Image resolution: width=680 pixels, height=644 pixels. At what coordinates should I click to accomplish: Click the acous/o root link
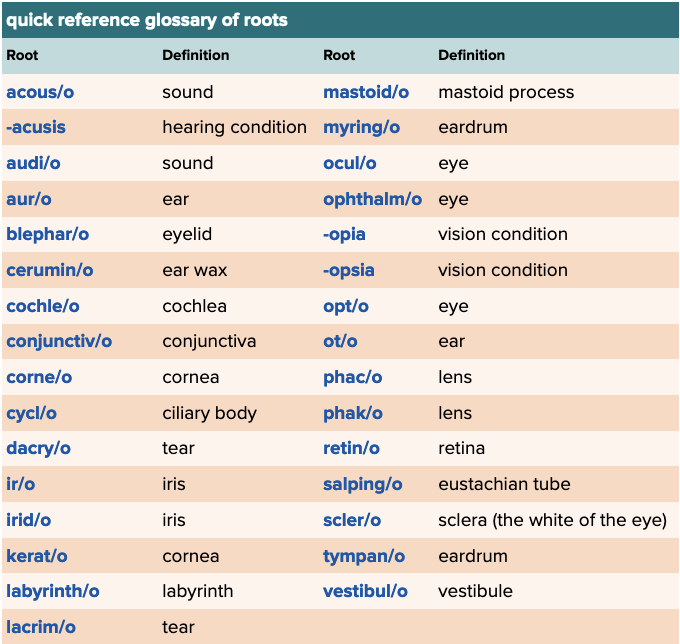40,92
